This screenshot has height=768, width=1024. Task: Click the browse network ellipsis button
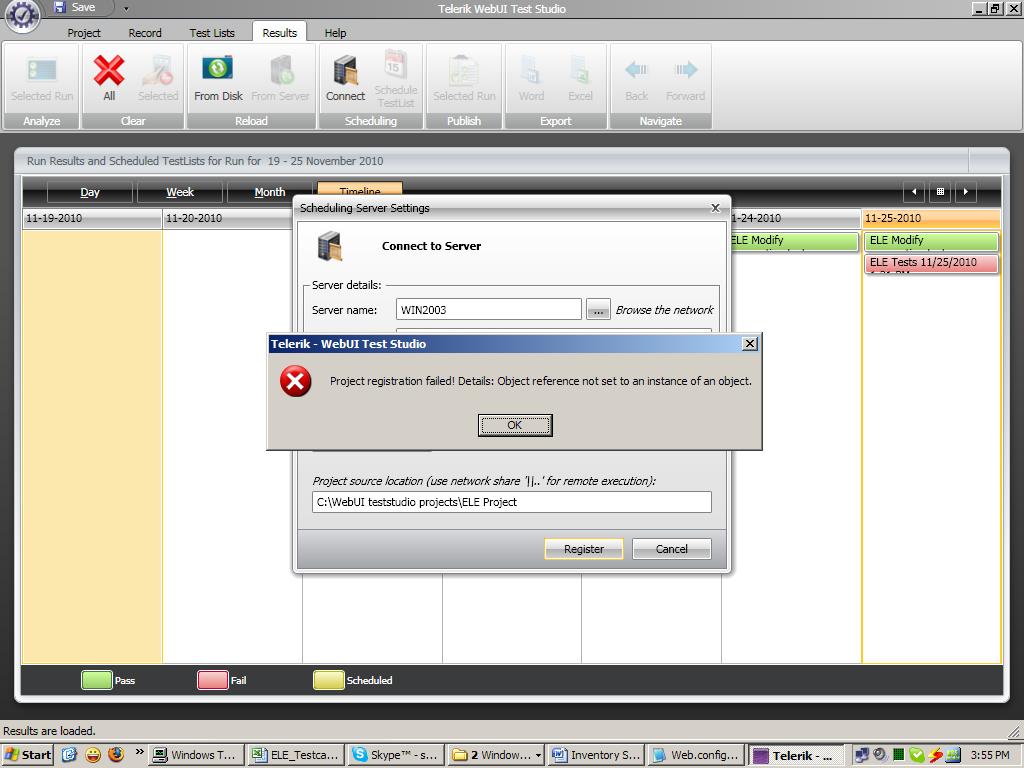598,310
